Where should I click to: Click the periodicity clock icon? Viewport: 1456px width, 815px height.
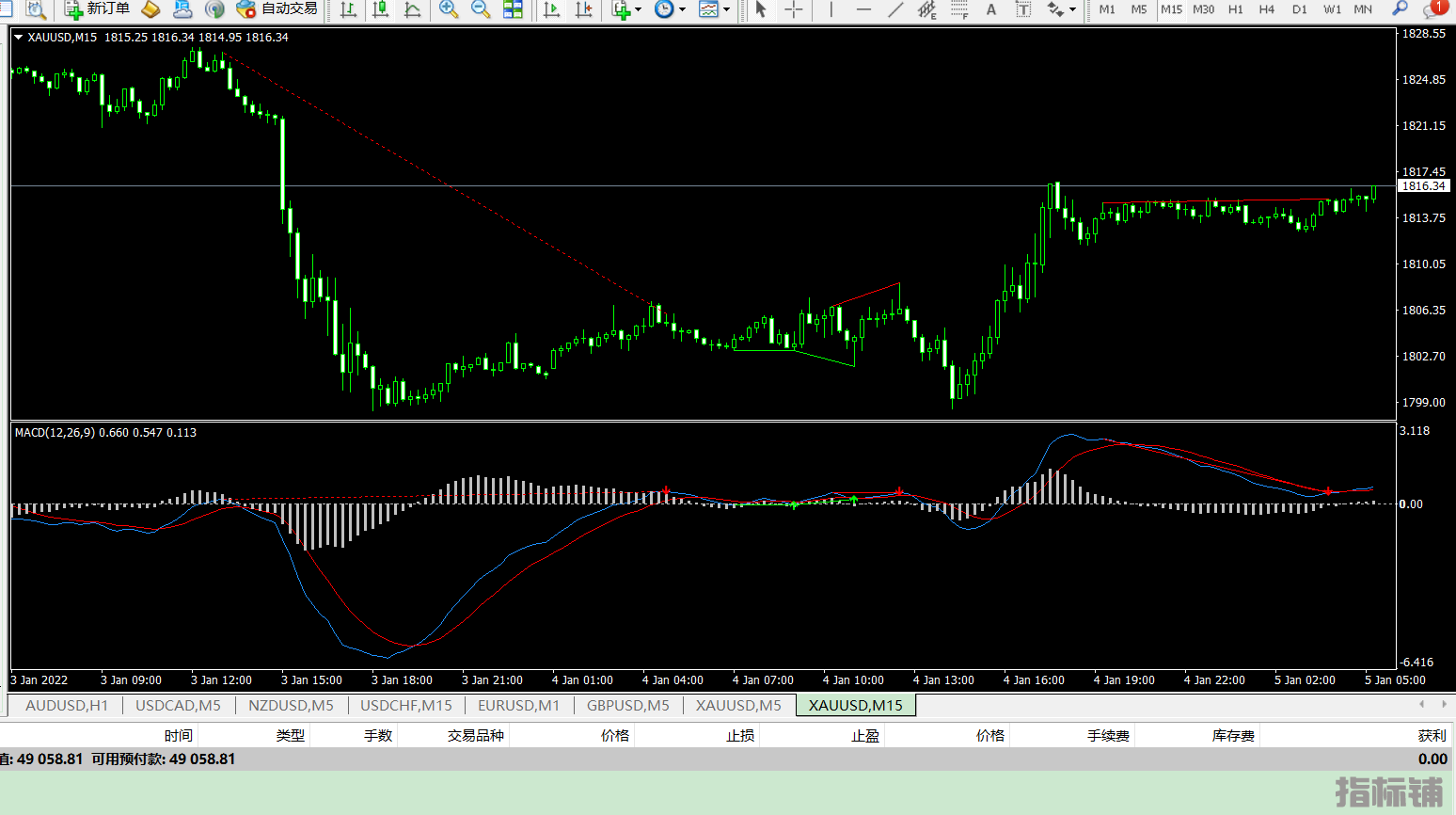point(664,9)
